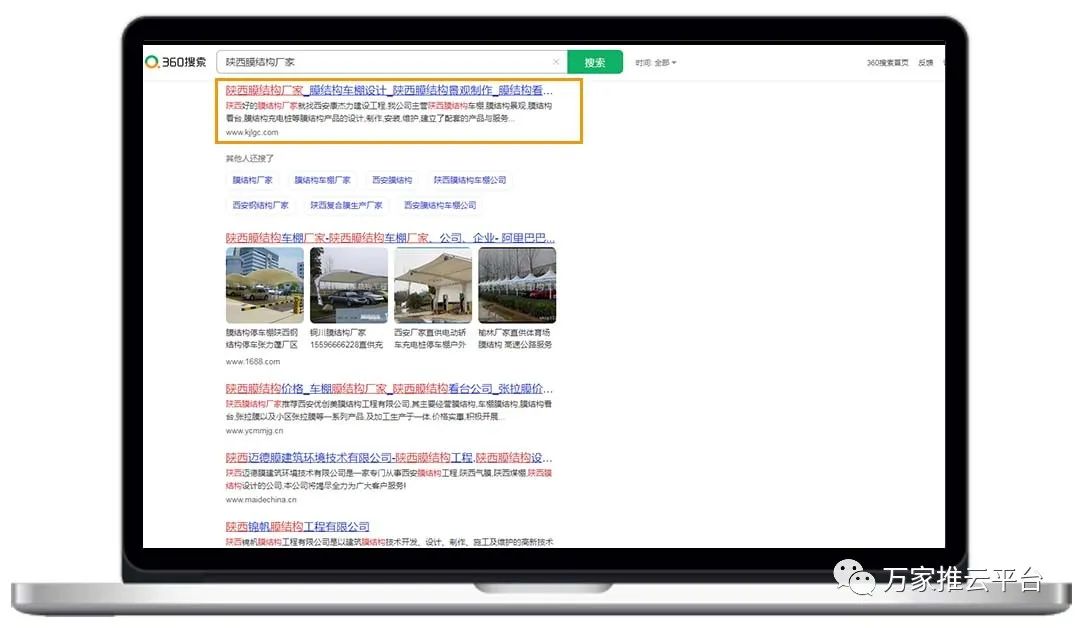Open the 陕西锦帆膜结构工程有限公司 result

(x=297, y=527)
